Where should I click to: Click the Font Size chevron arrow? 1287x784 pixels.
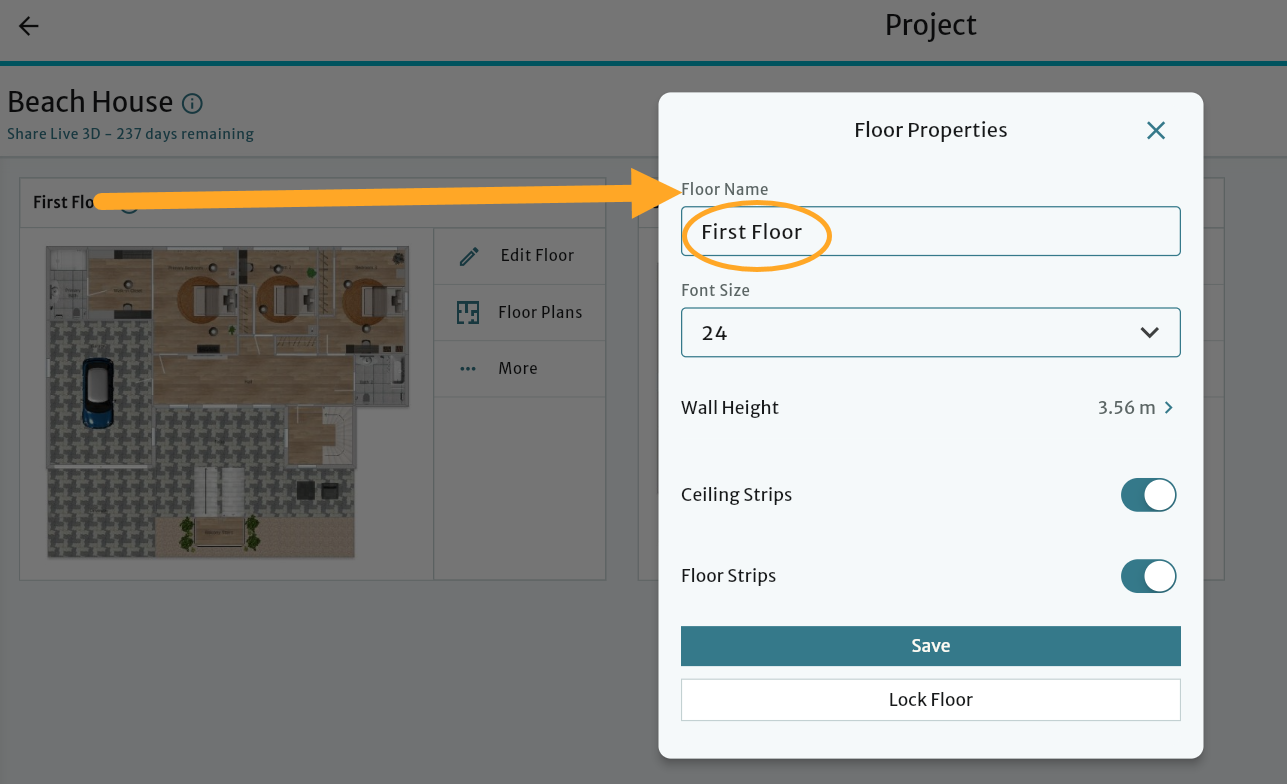(x=1149, y=332)
